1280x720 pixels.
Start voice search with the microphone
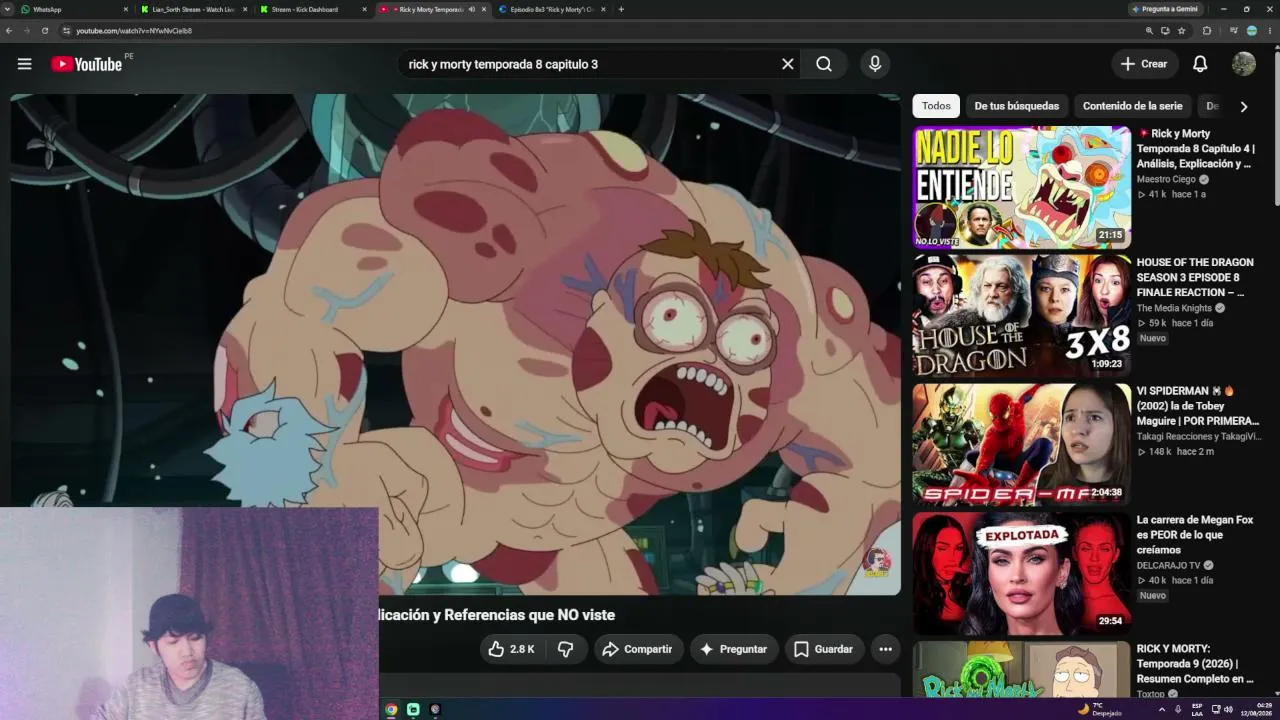pyautogui.click(x=875, y=64)
